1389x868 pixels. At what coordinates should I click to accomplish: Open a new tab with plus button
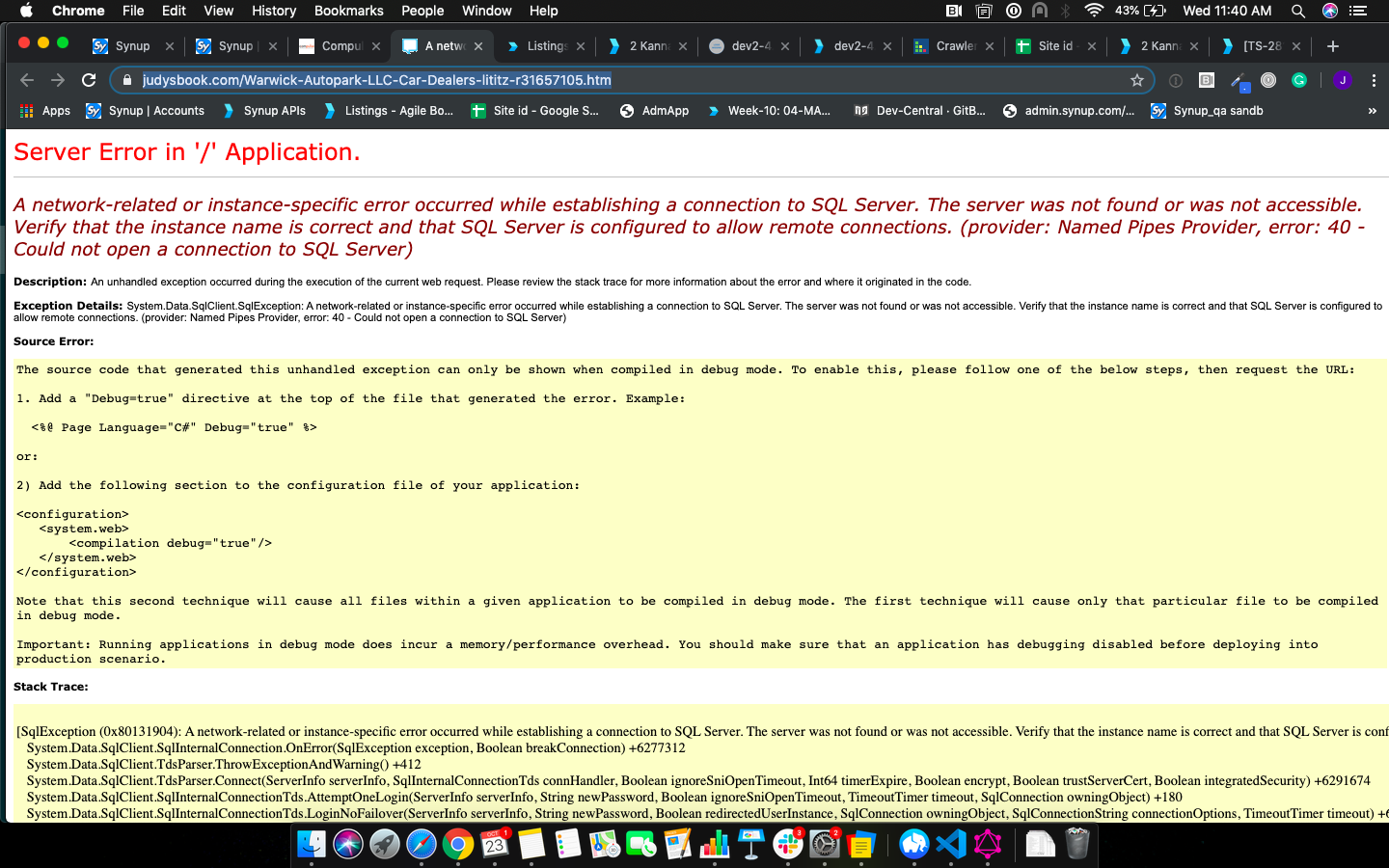(1333, 46)
